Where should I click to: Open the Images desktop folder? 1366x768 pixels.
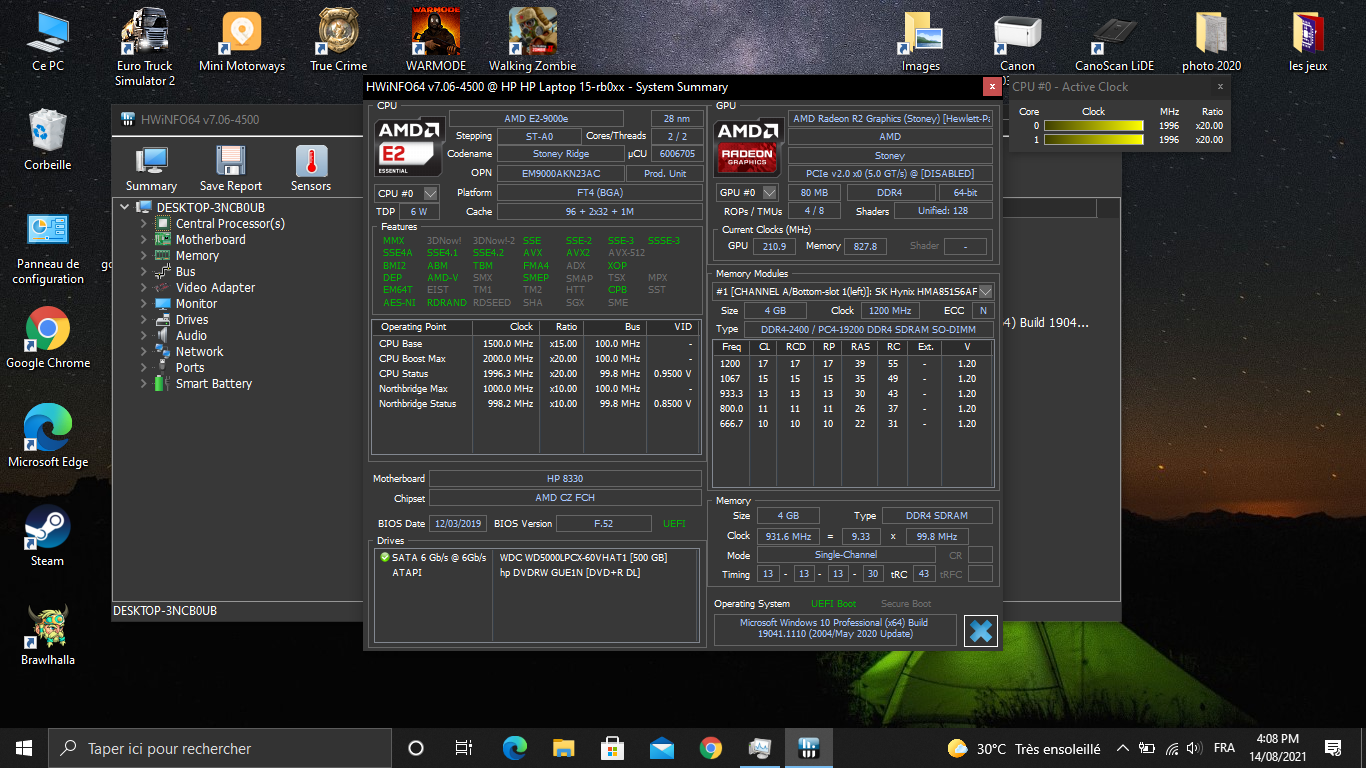tap(921, 42)
